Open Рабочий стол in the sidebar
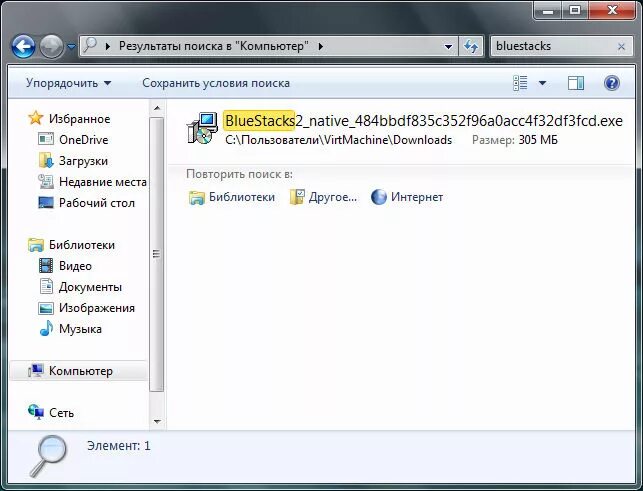Screen dimensions: 643x491 97,203
